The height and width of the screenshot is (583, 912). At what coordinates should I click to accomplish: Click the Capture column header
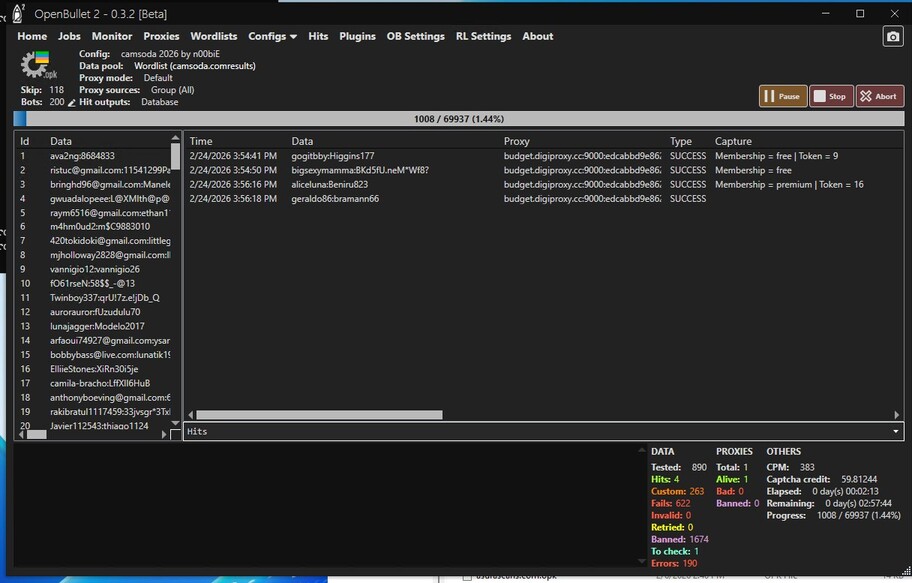click(x=733, y=141)
